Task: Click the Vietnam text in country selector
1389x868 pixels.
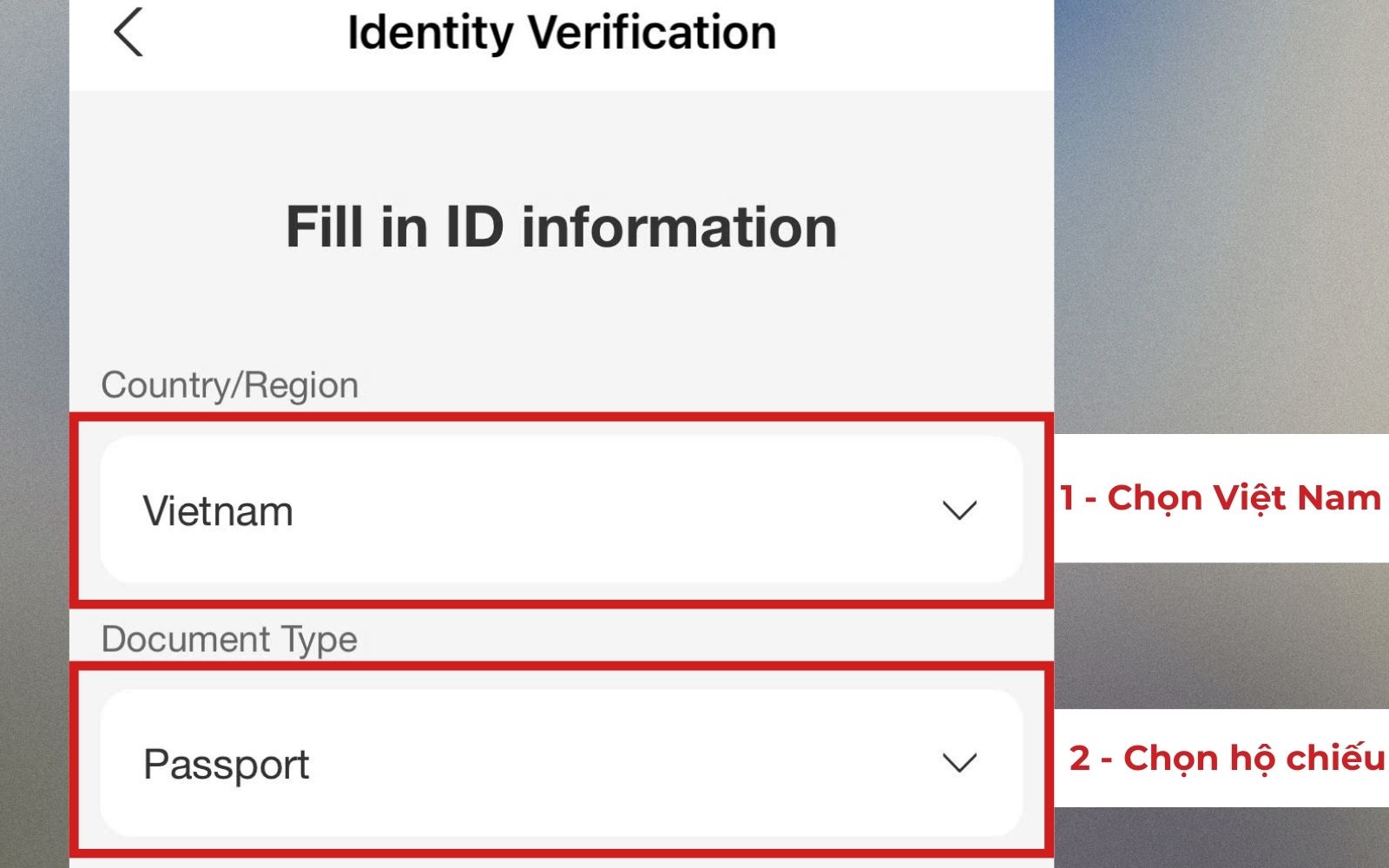Action: coord(218,510)
